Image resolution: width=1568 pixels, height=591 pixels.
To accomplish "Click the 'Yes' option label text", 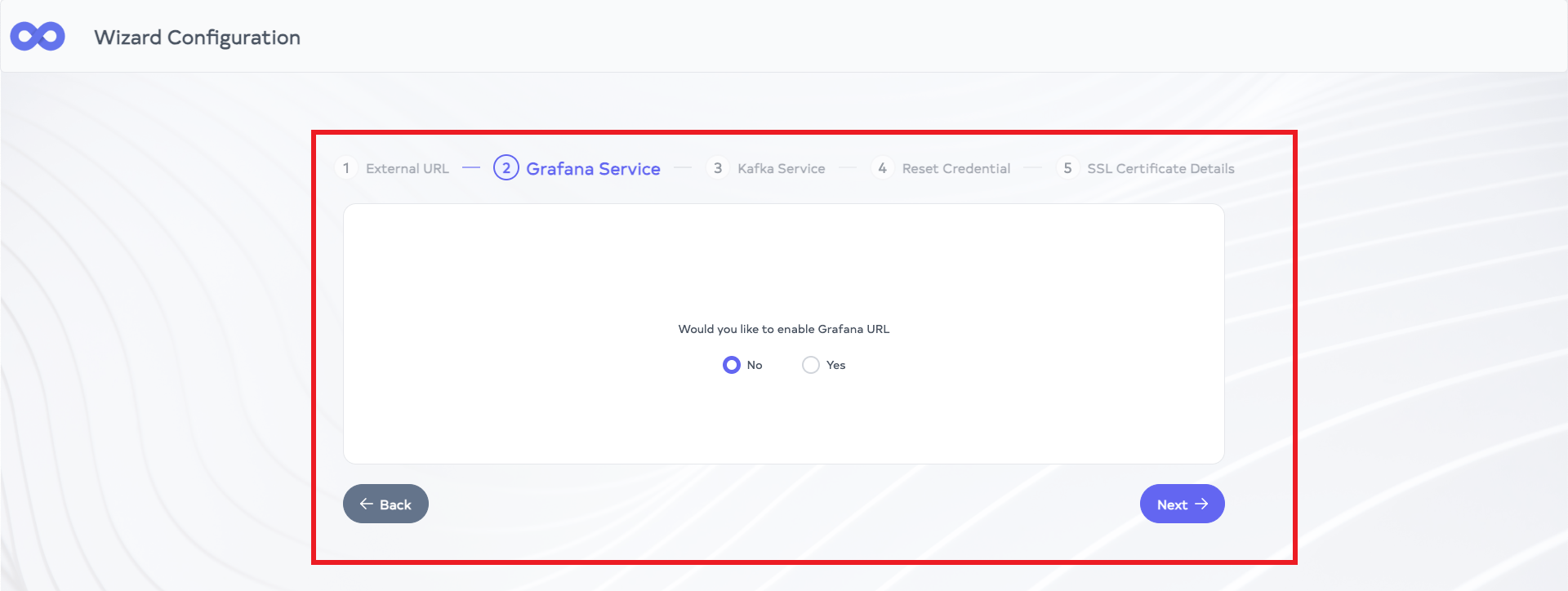I will (835, 365).
